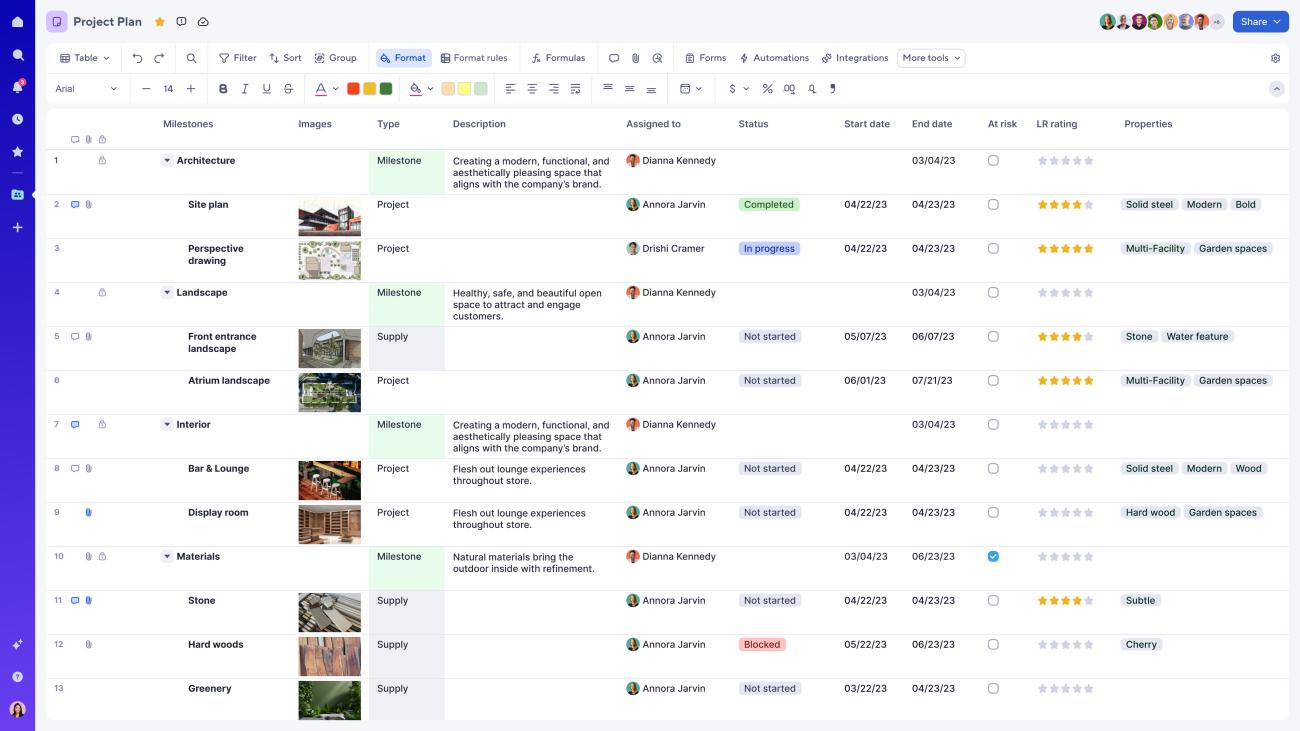Select the Sort tool
The height and width of the screenshot is (731, 1300).
click(286, 57)
